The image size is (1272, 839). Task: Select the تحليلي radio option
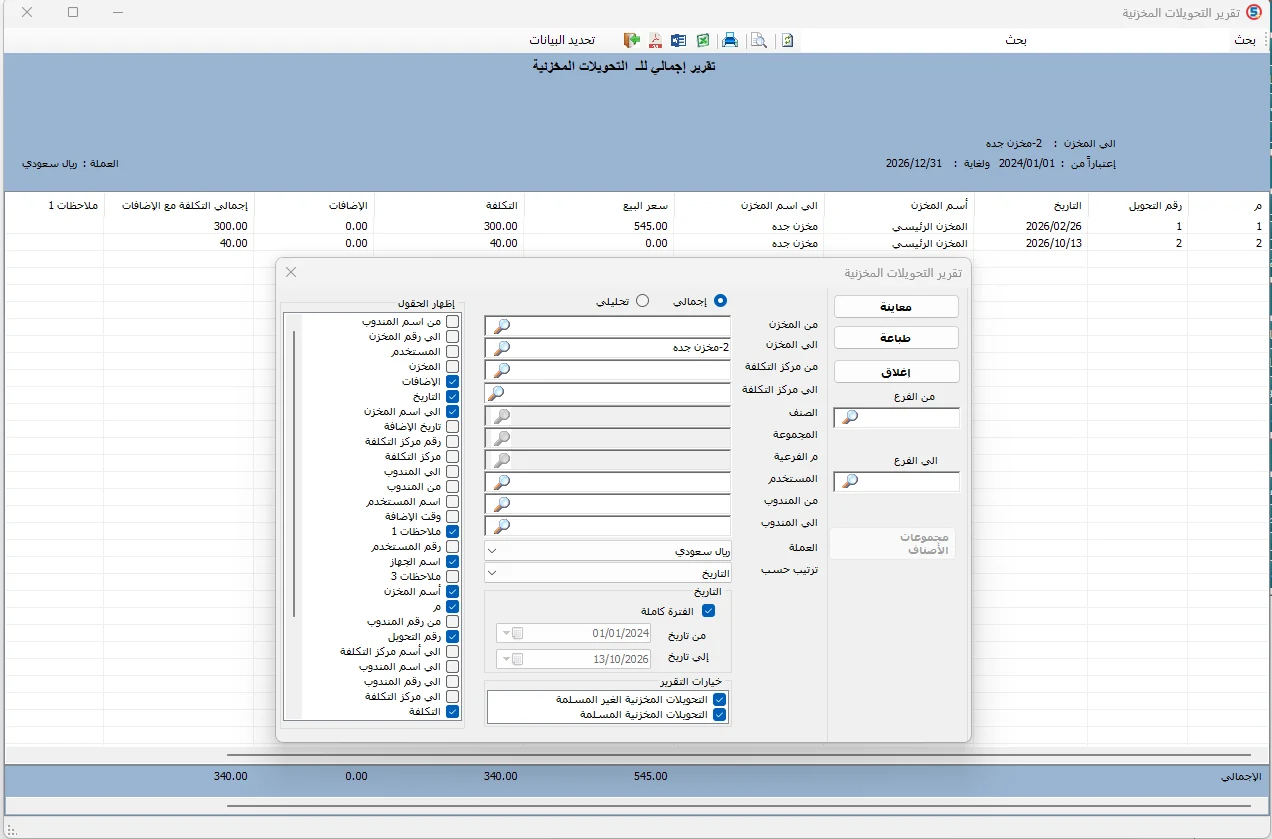pos(642,300)
